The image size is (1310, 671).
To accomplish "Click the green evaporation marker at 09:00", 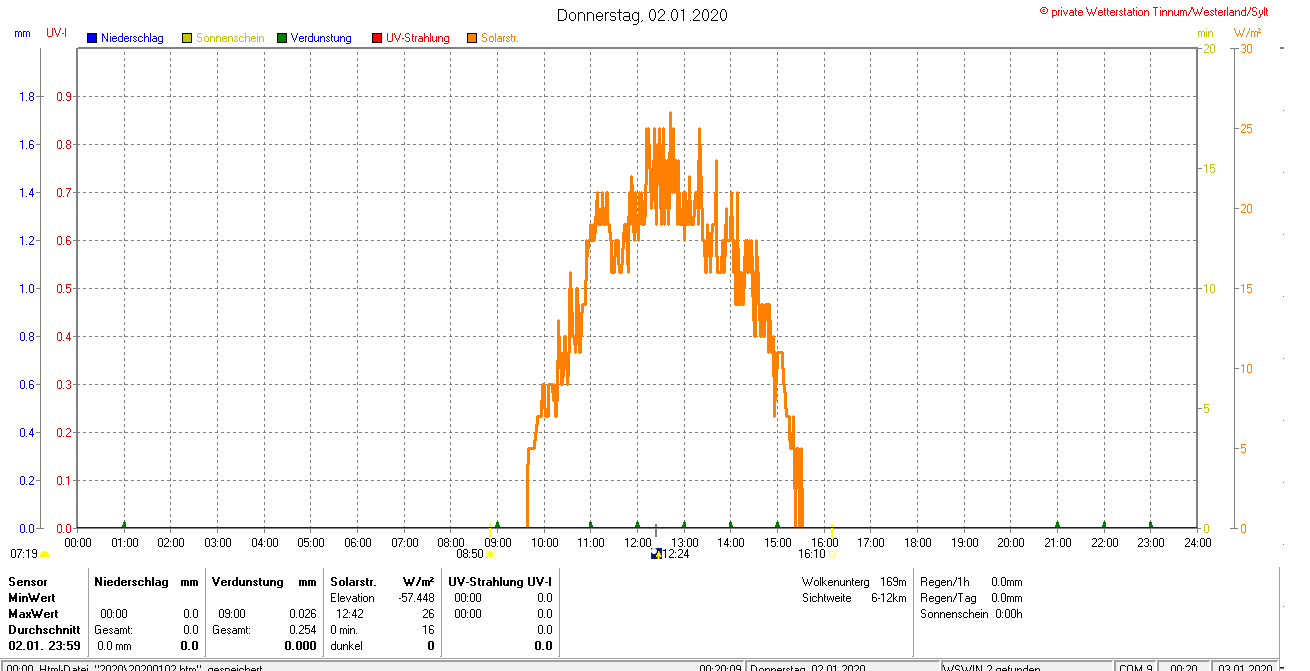I will point(498,524).
